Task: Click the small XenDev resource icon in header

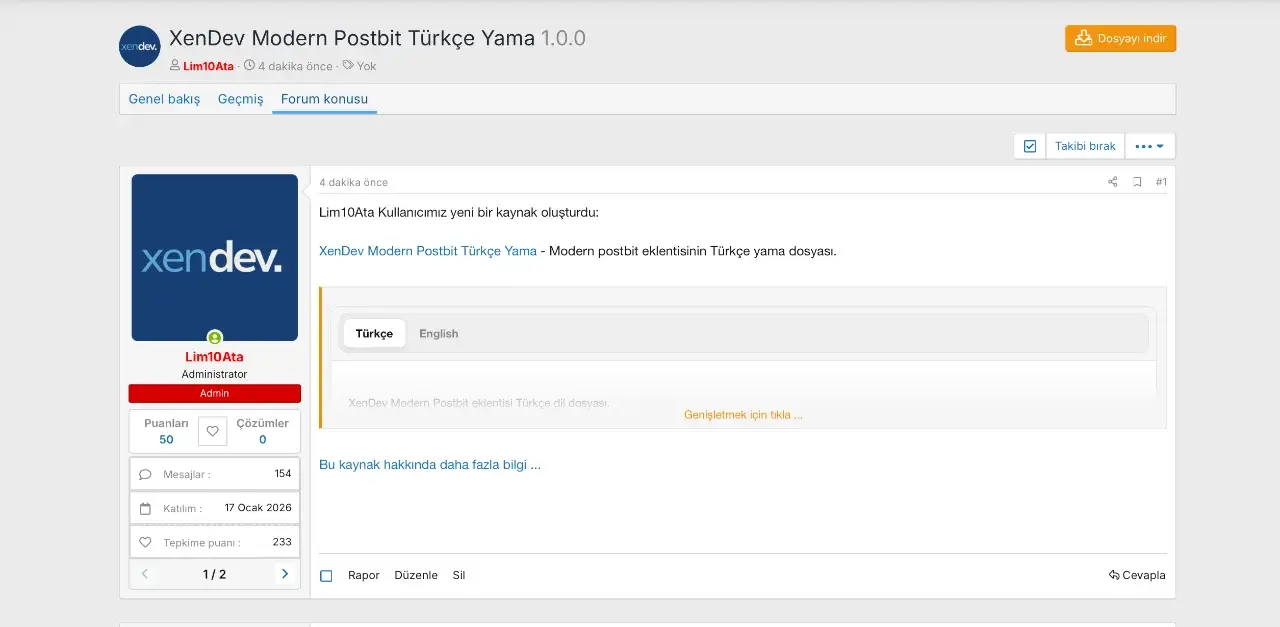Action: tap(140, 46)
